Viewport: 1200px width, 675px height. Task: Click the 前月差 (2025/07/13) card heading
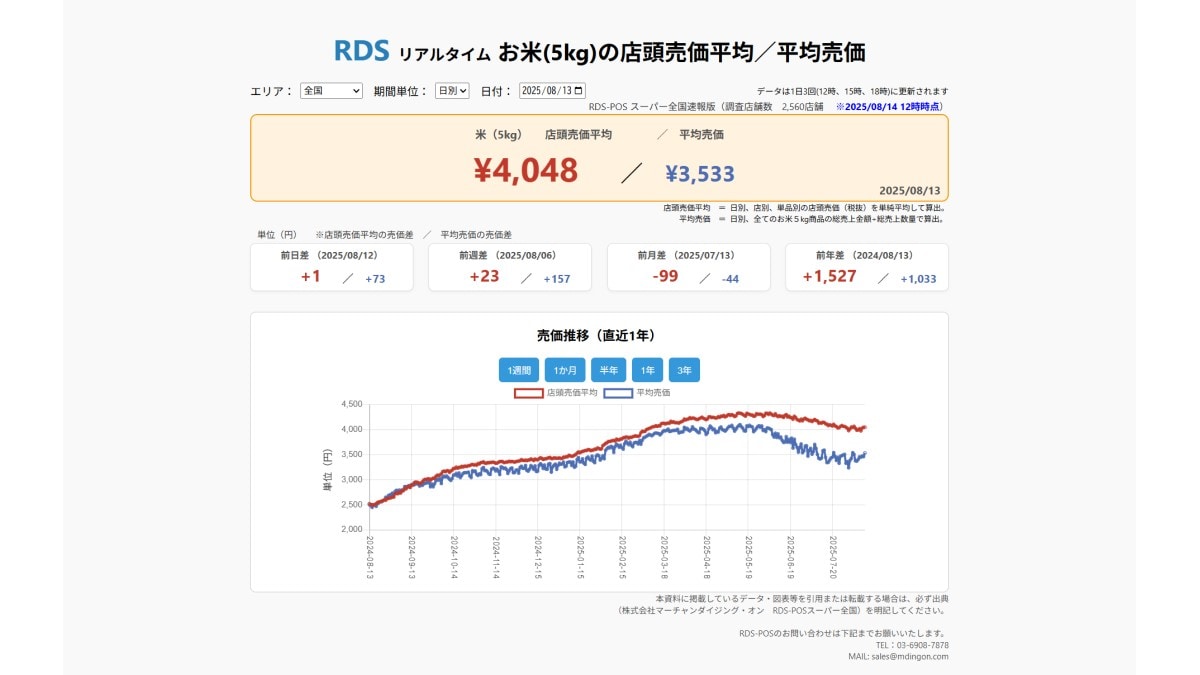[x=688, y=255]
